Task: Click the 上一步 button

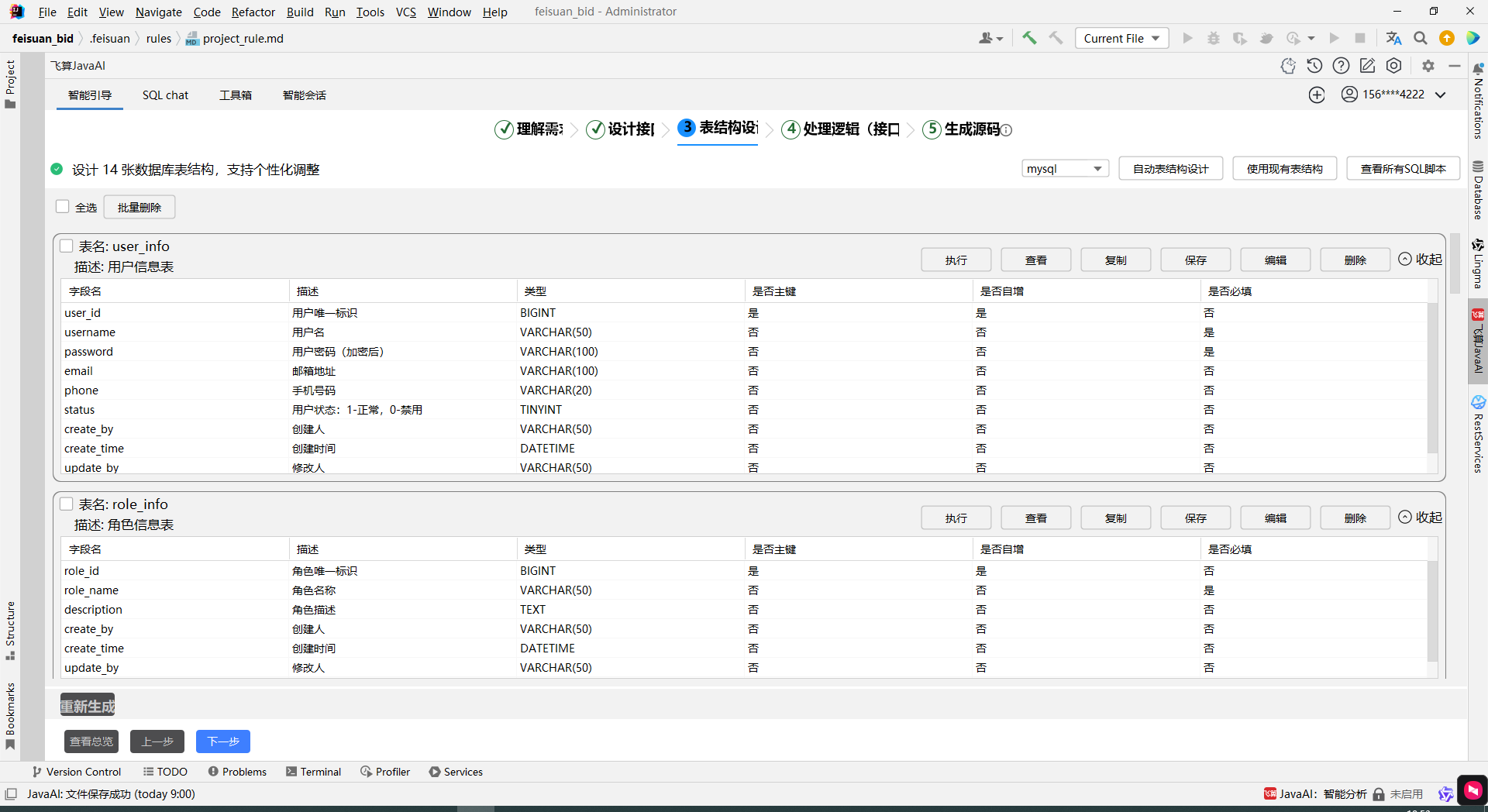Action: [x=157, y=741]
